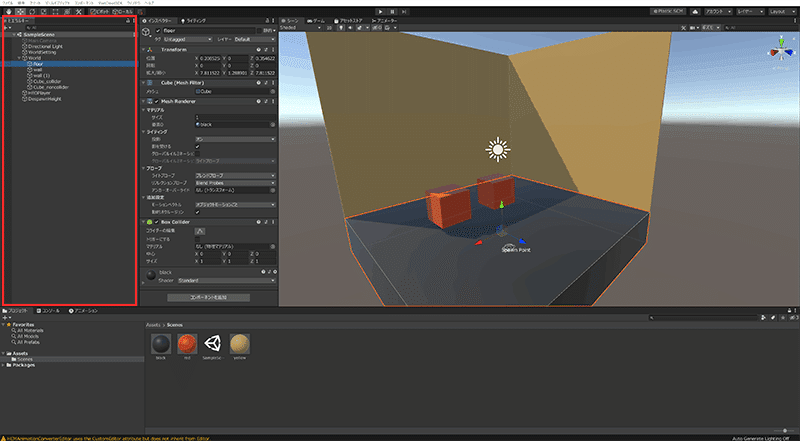The image size is (800, 441).
Task: Select the combined Transform tool
Action: 67,11
